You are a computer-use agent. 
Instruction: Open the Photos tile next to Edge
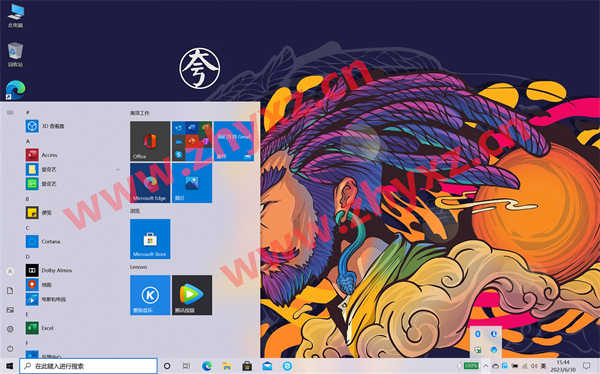[x=192, y=183]
